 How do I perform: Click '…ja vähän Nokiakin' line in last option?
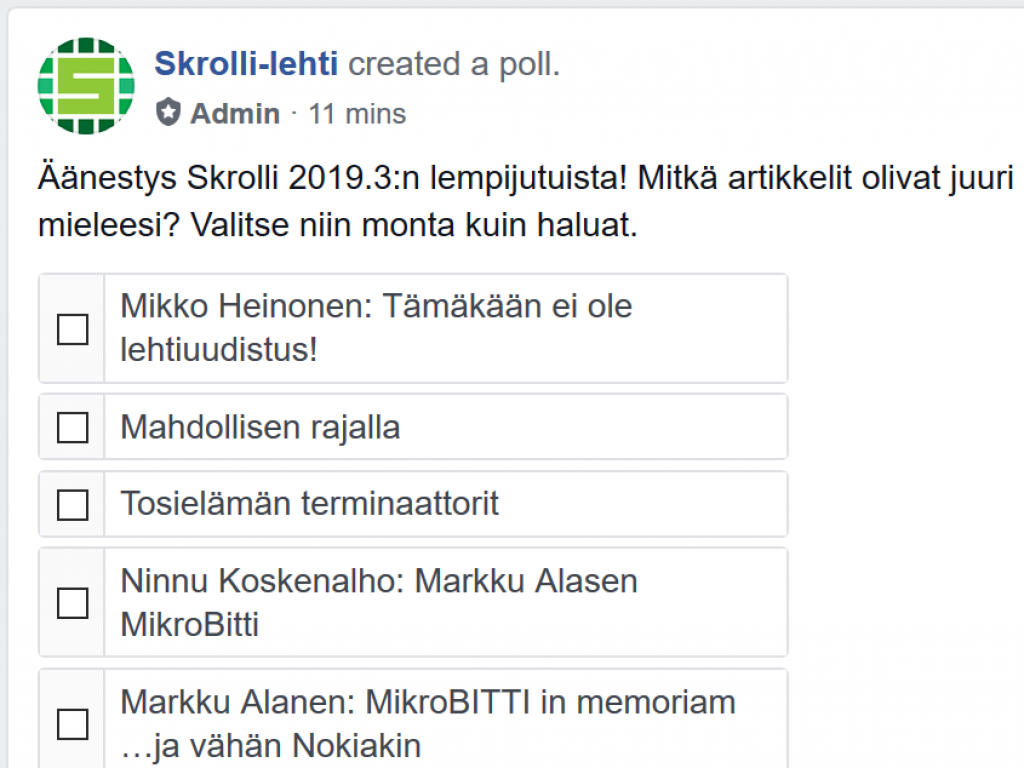[x=270, y=746]
